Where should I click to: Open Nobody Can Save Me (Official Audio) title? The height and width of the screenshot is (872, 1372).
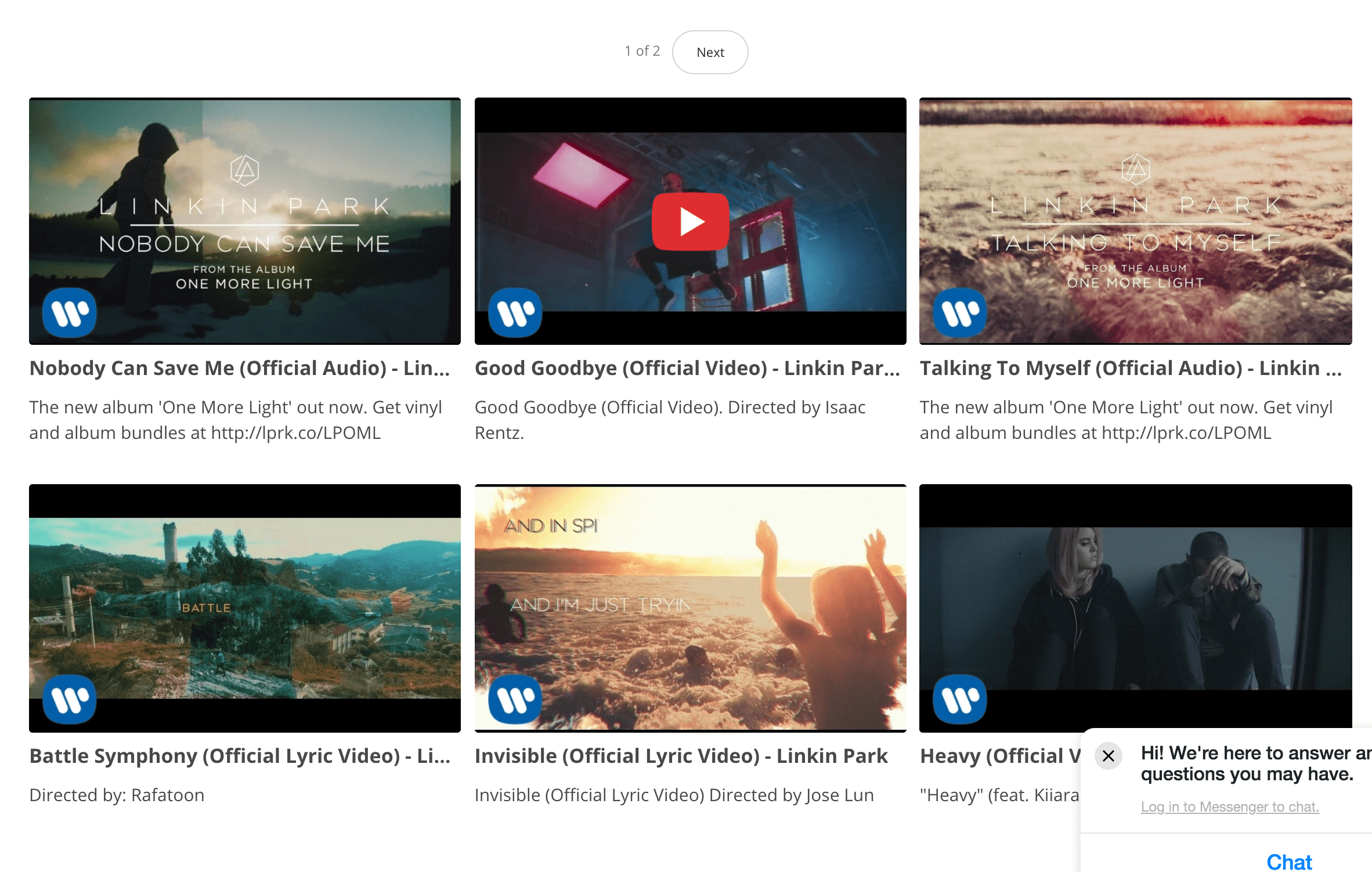click(x=240, y=368)
